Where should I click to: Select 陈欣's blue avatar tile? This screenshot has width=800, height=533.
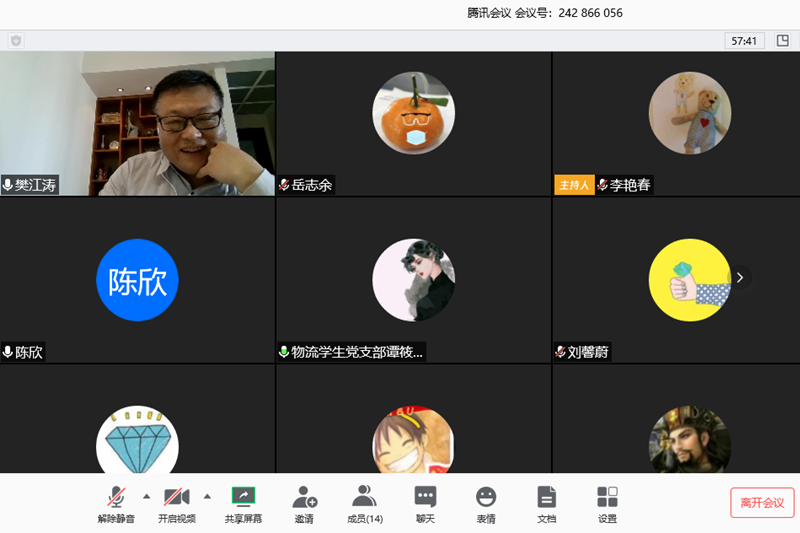click(137, 280)
